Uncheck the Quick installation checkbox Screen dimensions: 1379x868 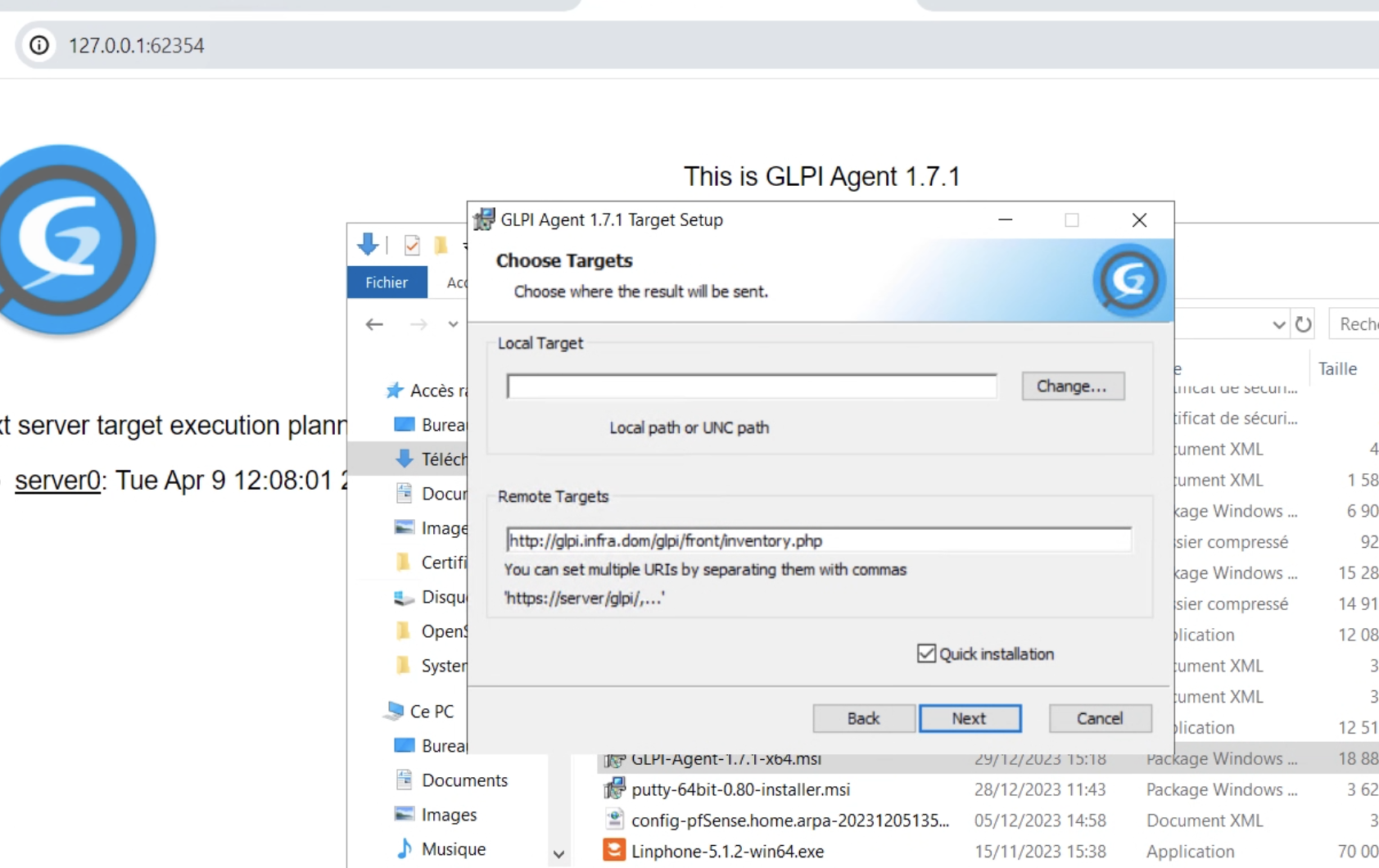(x=926, y=653)
